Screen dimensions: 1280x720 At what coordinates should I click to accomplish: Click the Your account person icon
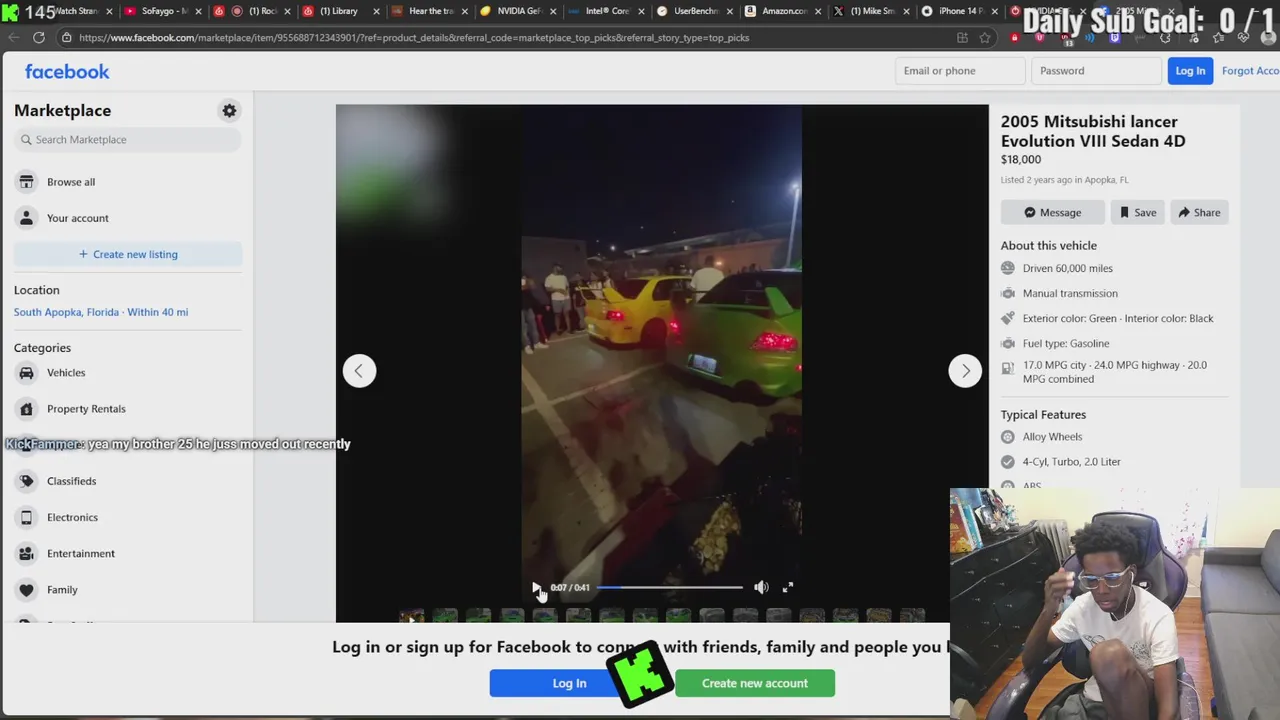pos(26,218)
